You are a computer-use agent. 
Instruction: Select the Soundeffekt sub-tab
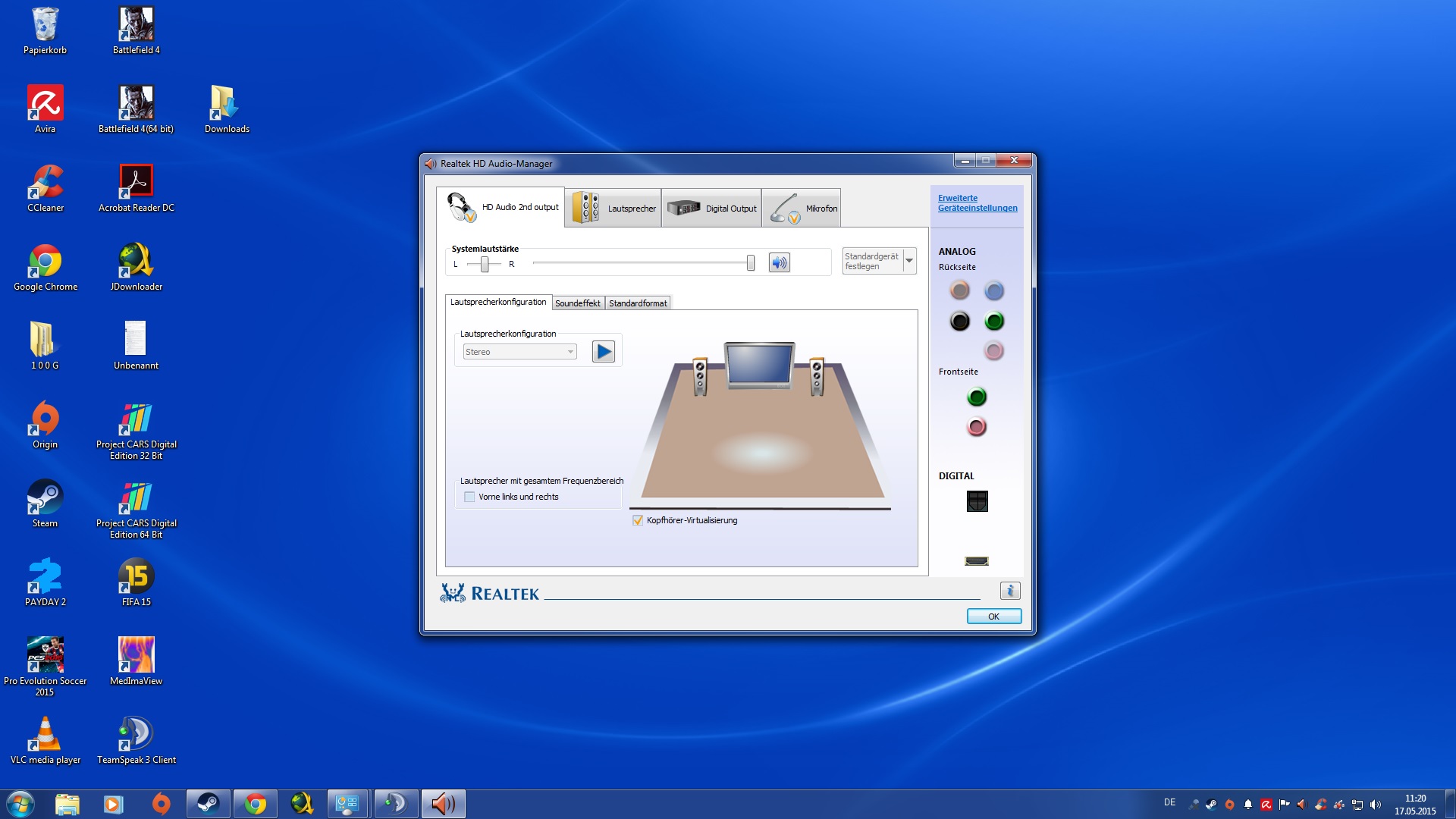[x=578, y=303]
